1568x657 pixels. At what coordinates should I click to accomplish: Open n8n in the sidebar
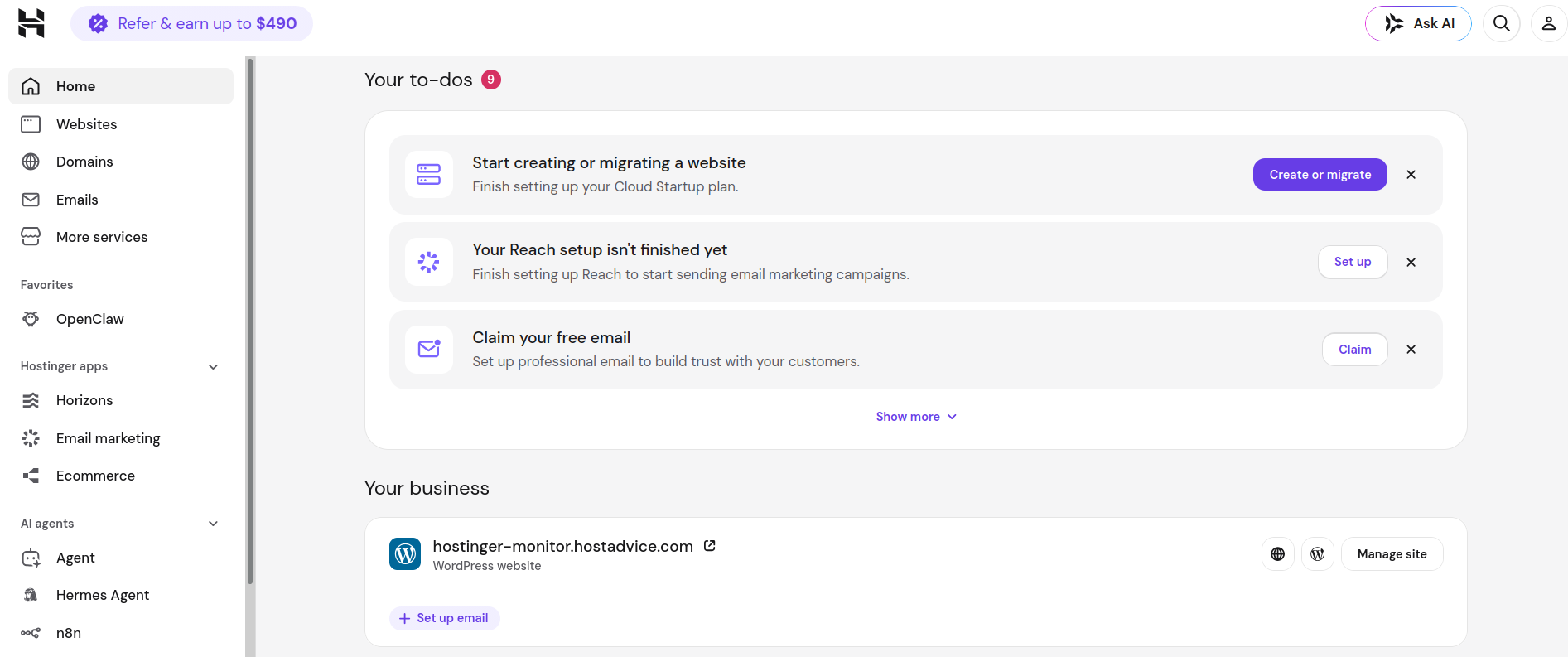[121, 633]
